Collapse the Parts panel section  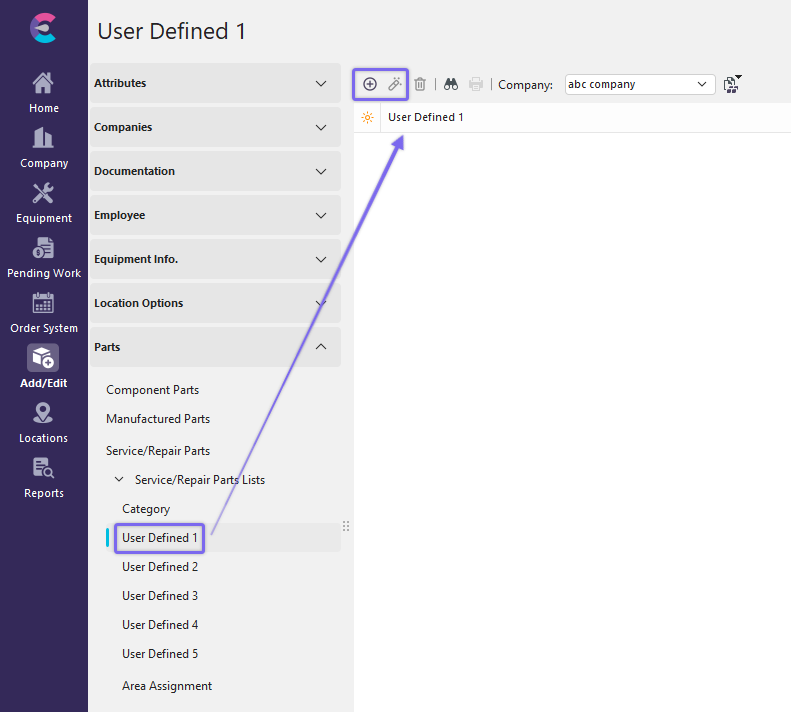tap(215, 347)
